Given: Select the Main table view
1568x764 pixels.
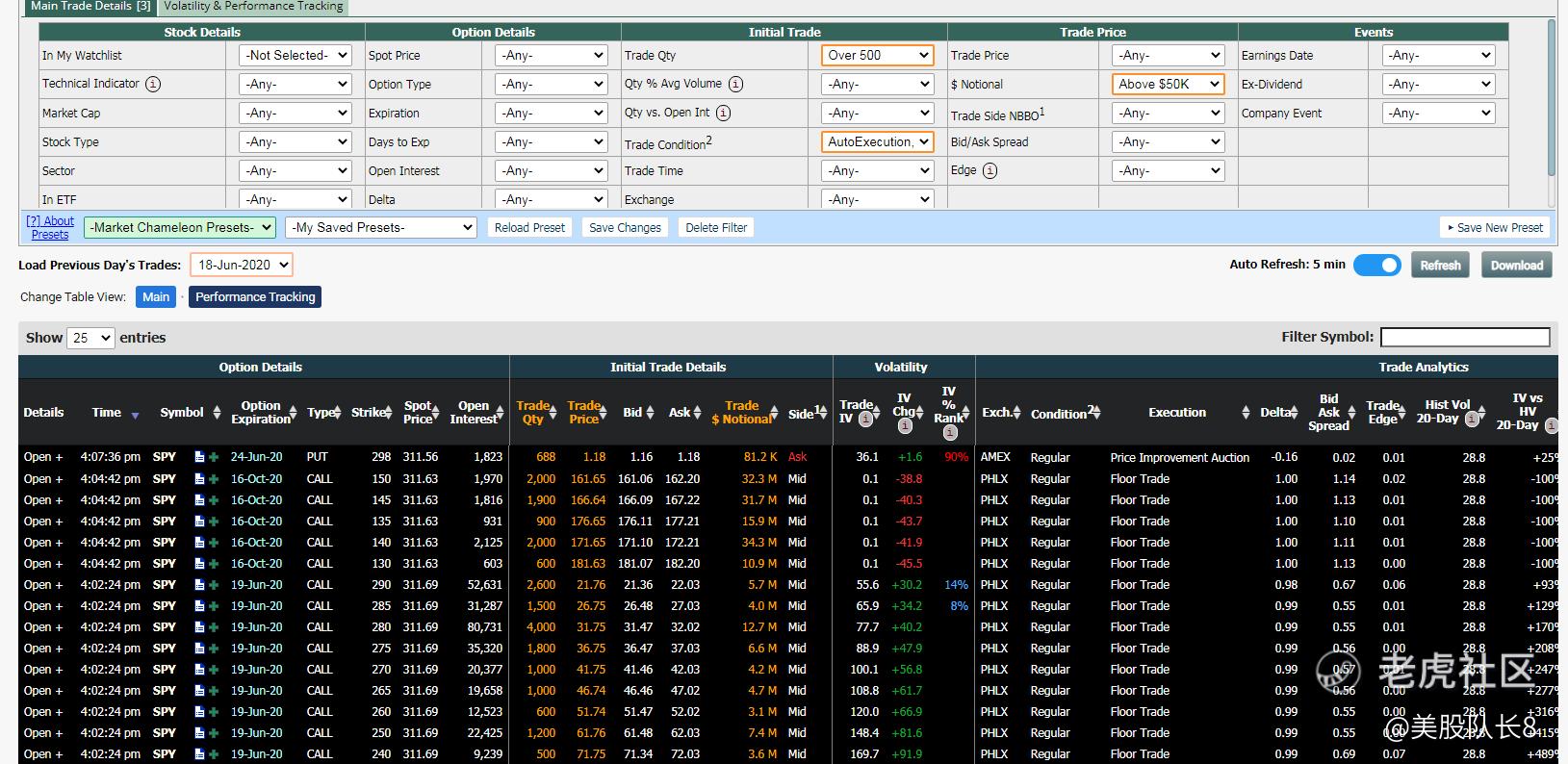Looking at the screenshot, I should tap(156, 296).
